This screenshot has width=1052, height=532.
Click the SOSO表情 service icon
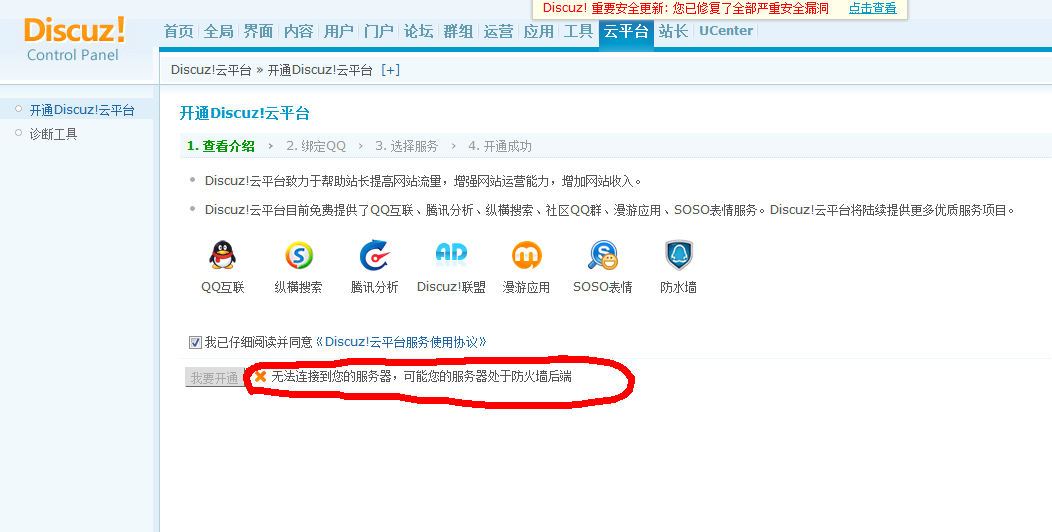(602, 255)
